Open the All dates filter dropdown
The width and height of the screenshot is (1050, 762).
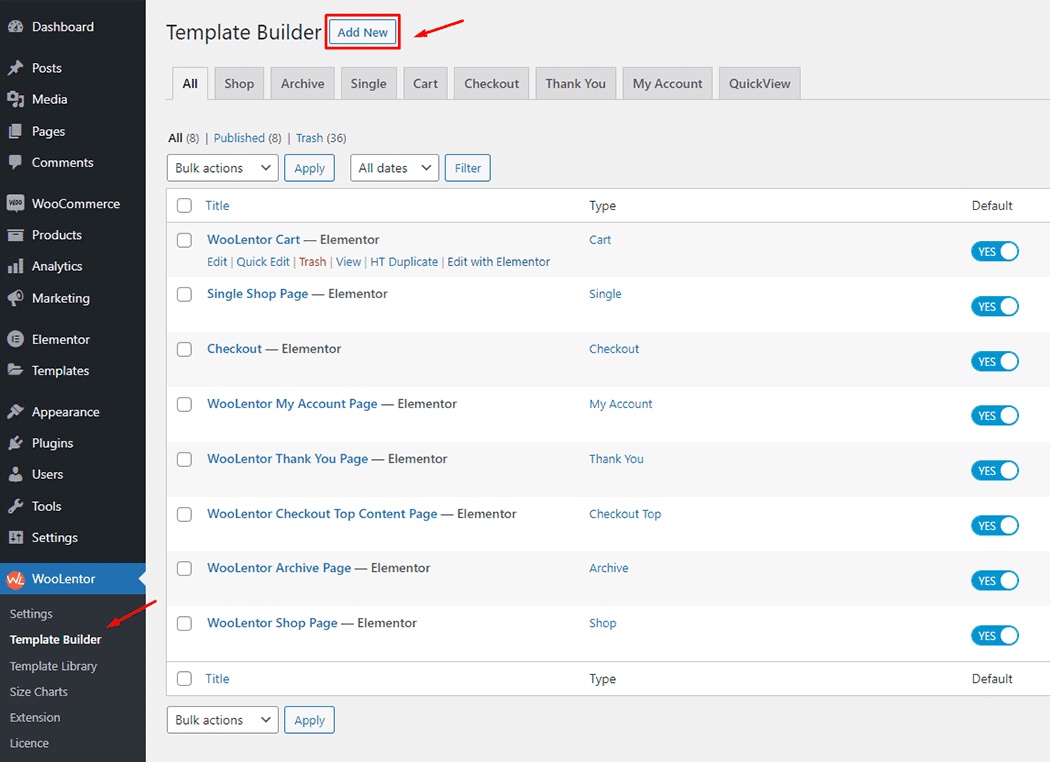[x=394, y=168]
